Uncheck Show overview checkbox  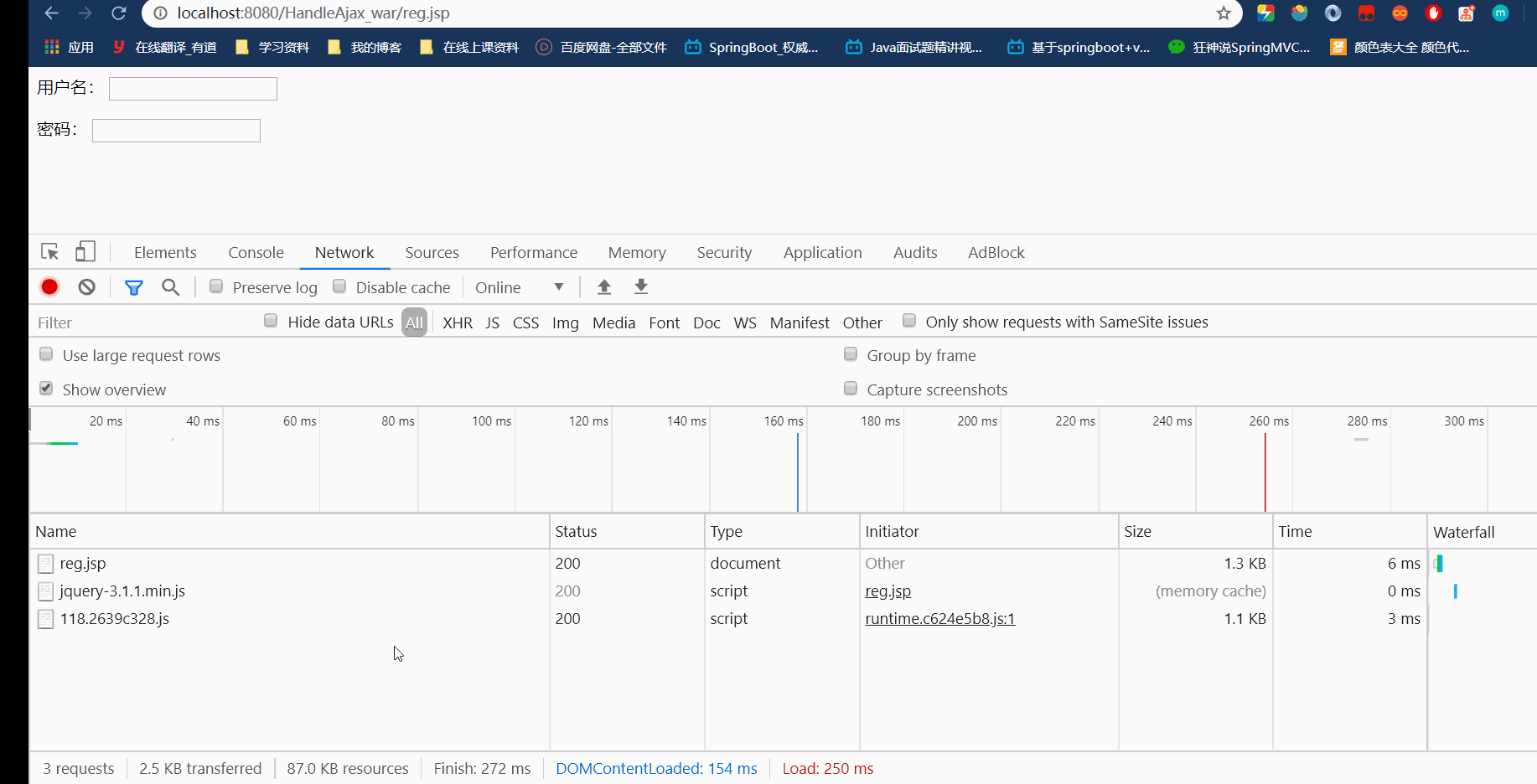[x=46, y=389]
